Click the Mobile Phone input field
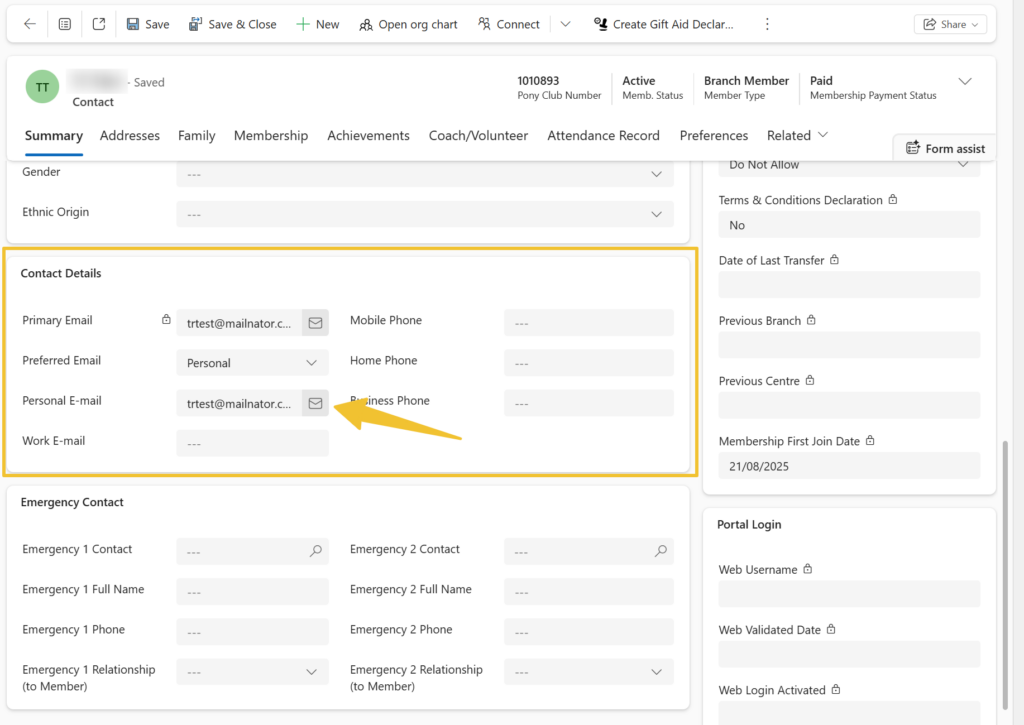Image resolution: width=1024 pixels, height=725 pixels. point(588,323)
